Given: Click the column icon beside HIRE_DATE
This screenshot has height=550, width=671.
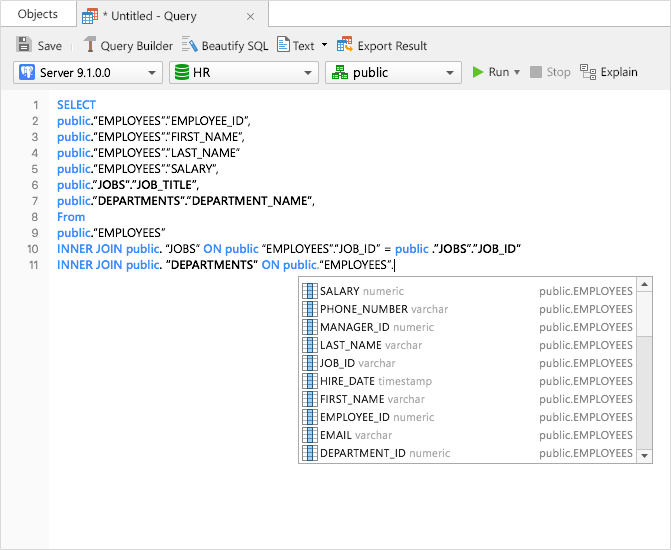Looking at the screenshot, I should (310, 381).
